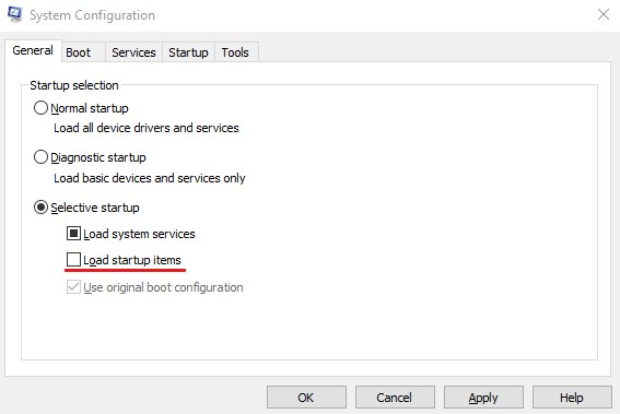Switch to the General tab
620x414 pixels.
(x=32, y=52)
